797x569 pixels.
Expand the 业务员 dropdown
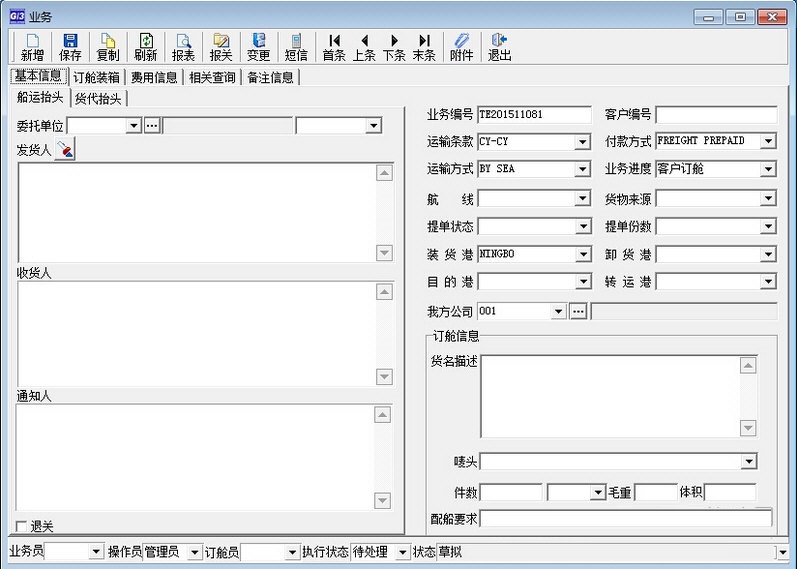tap(96, 552)
